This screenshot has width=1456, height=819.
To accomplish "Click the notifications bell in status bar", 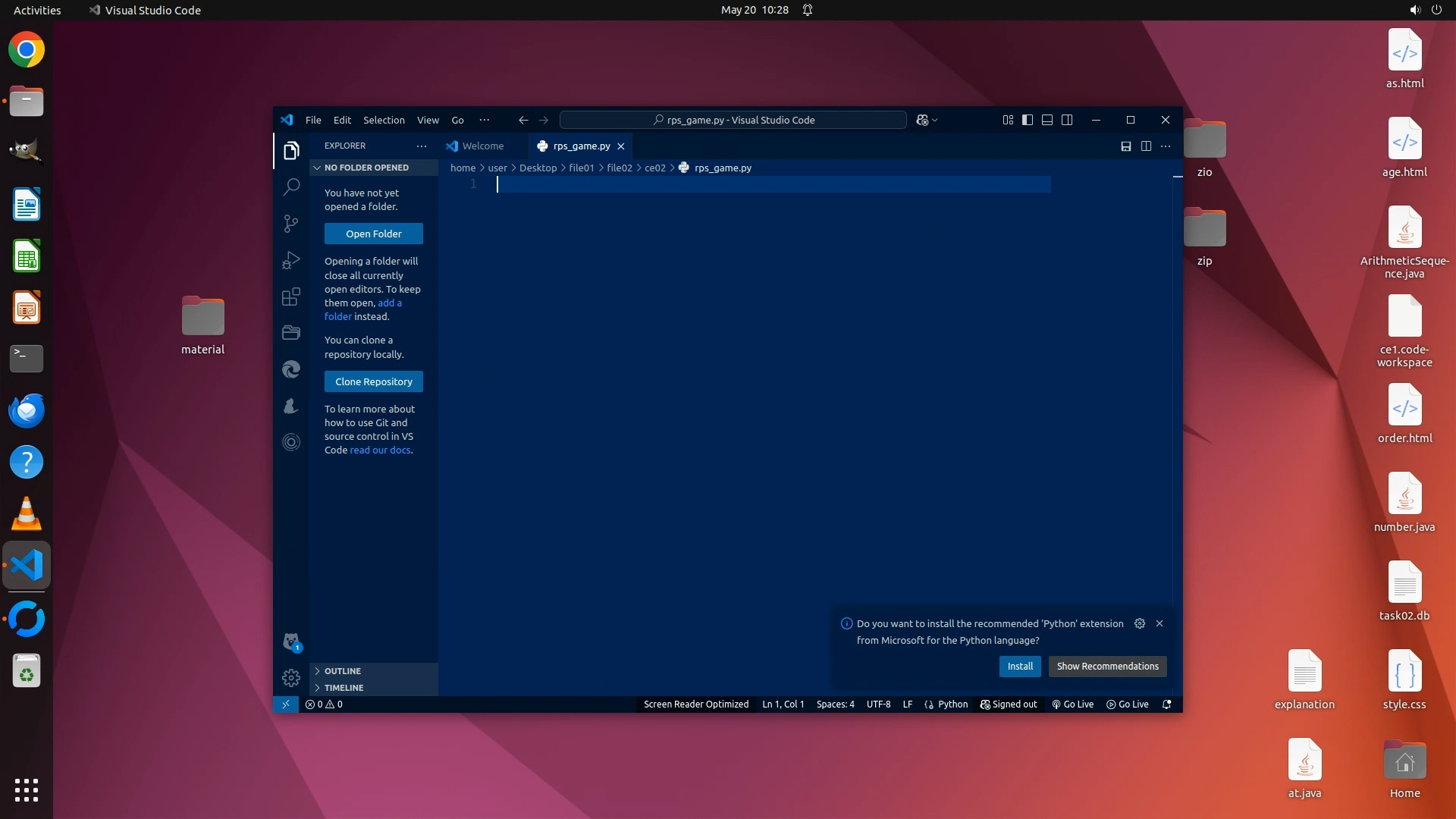I will 1167,704.
